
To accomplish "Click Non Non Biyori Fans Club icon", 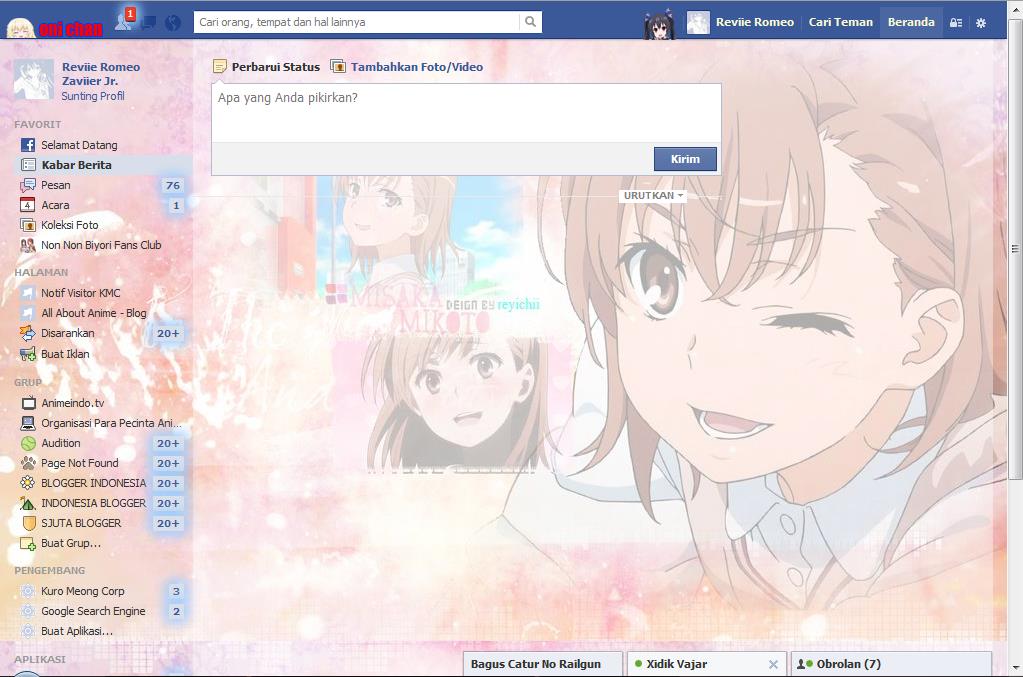I will pos(28,245).
